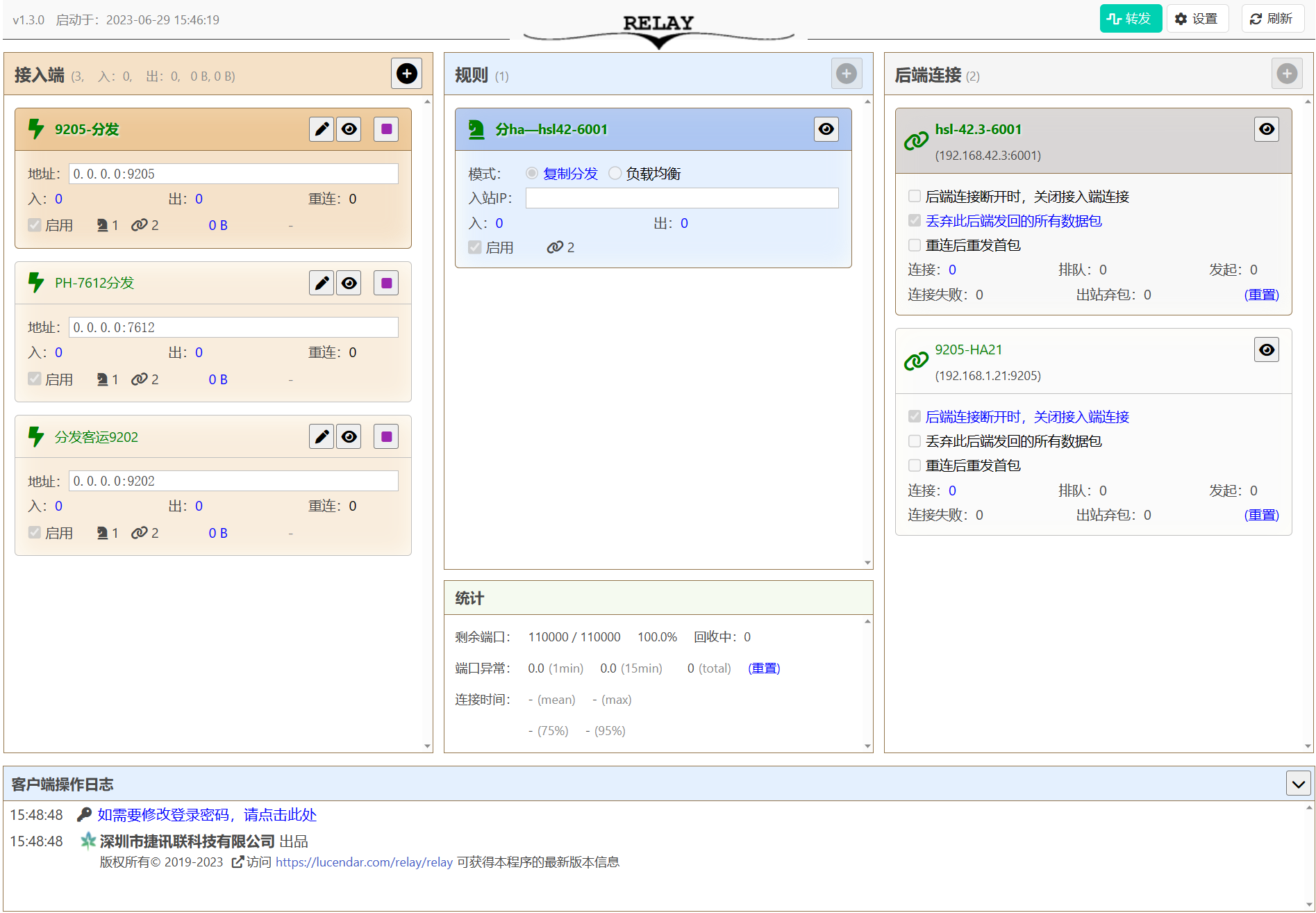Image resolution: width=1316 pixels, height=913 pixels.
Task: Click the 深圳市捷讯联科技有限公司 company name
Action: pyautogui.click(x=188, y=841)
